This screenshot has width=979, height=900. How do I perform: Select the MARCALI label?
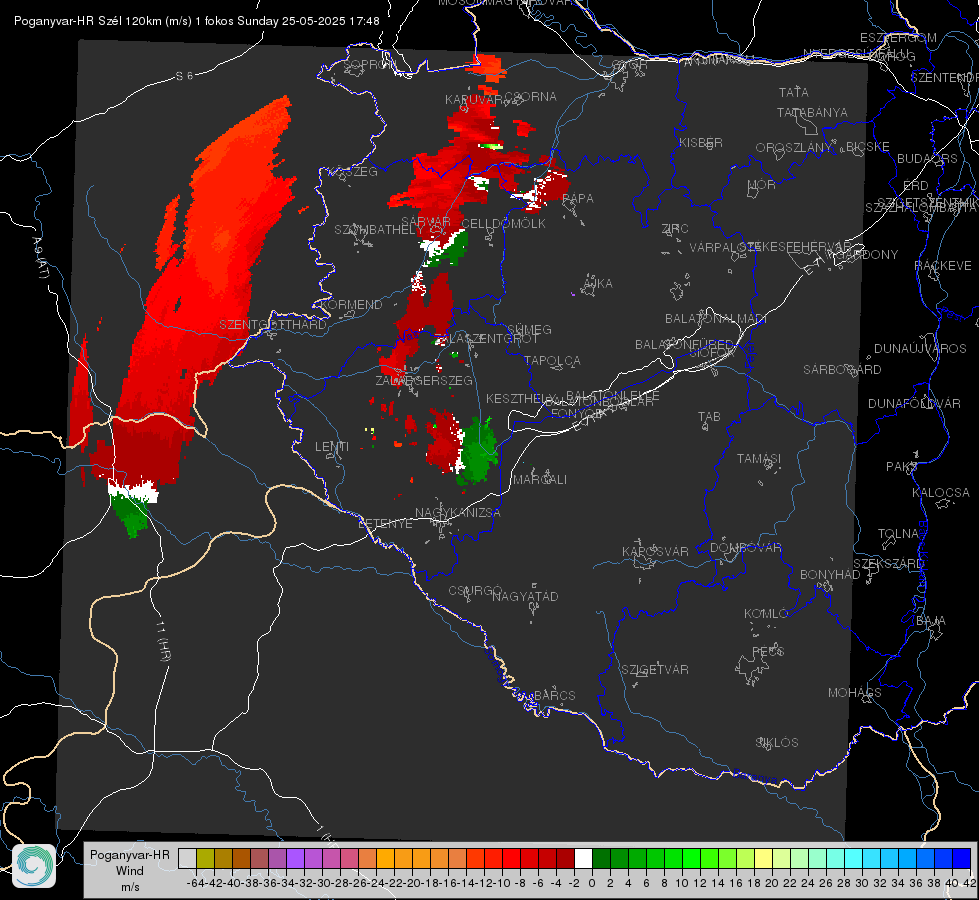click(x=539, y=480)
